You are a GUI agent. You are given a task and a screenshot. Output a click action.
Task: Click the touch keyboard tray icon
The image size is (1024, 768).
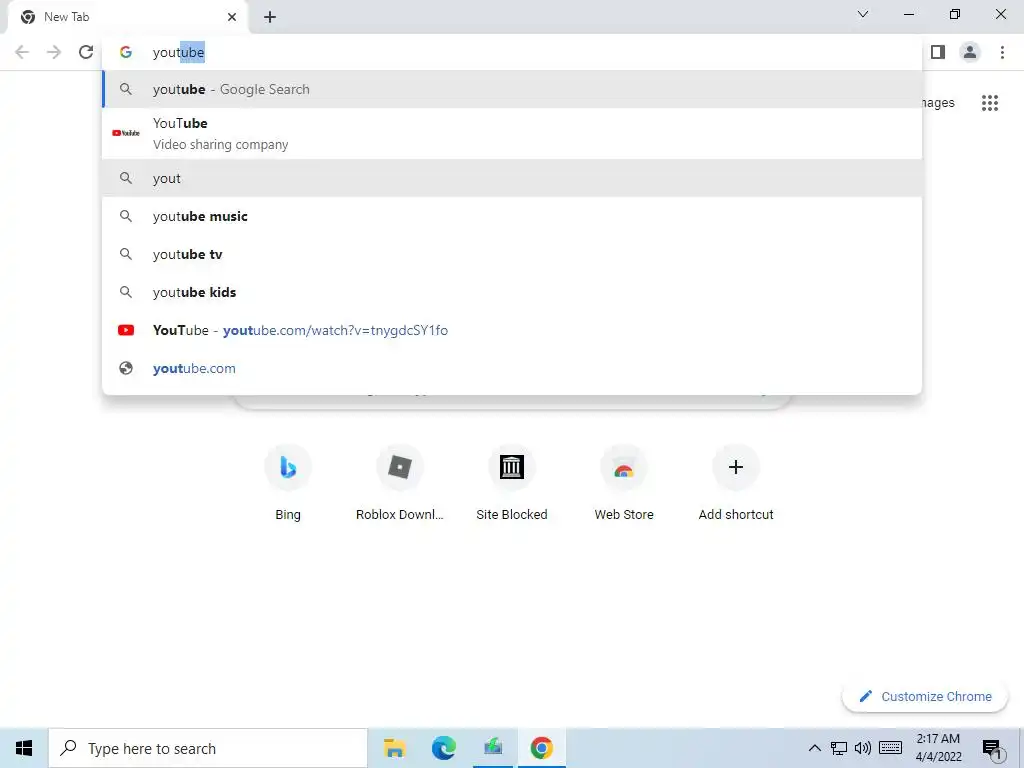click(x=891, y=748)
